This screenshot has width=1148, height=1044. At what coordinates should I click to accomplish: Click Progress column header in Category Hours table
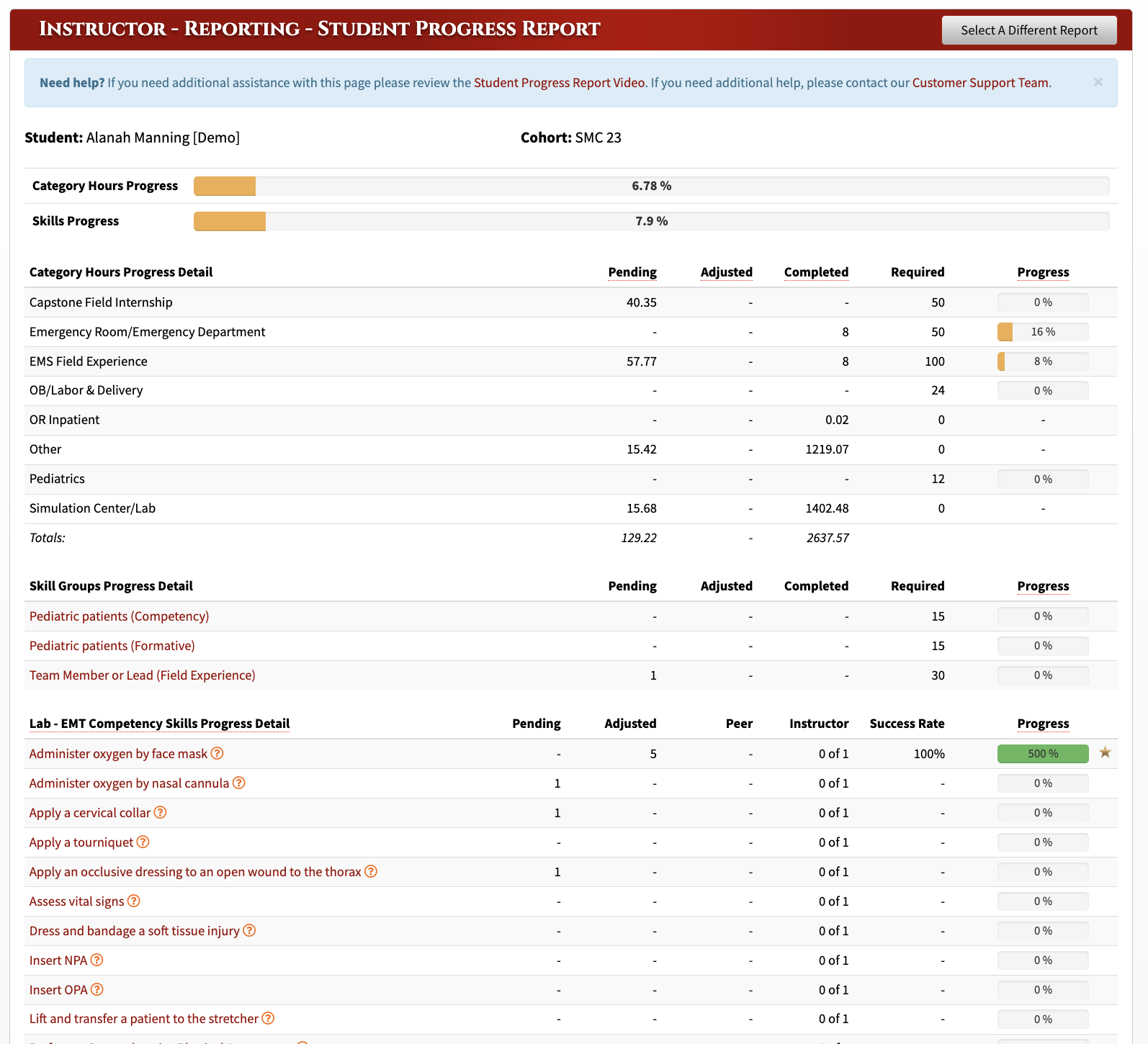[1043, 272]
